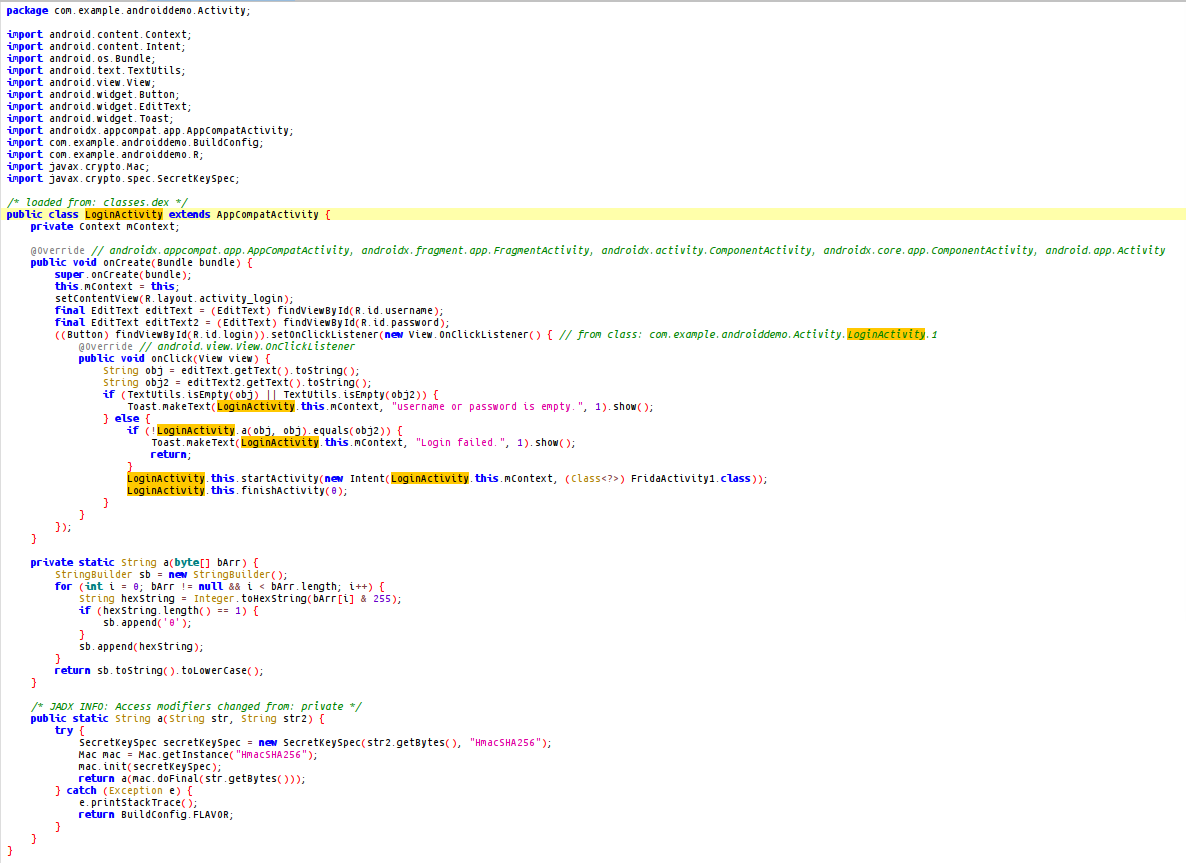Click the onCreate method name in its declaration
This screenshot has width=1186, height=863.
127,262
